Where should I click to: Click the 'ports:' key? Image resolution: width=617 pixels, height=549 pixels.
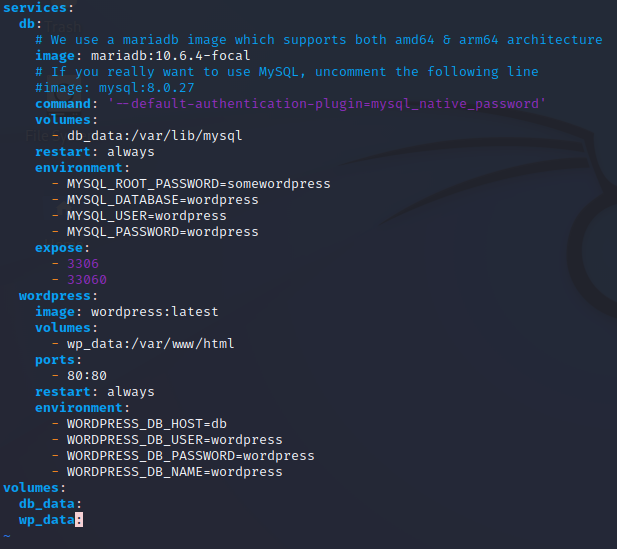click(x=58, y=360)
